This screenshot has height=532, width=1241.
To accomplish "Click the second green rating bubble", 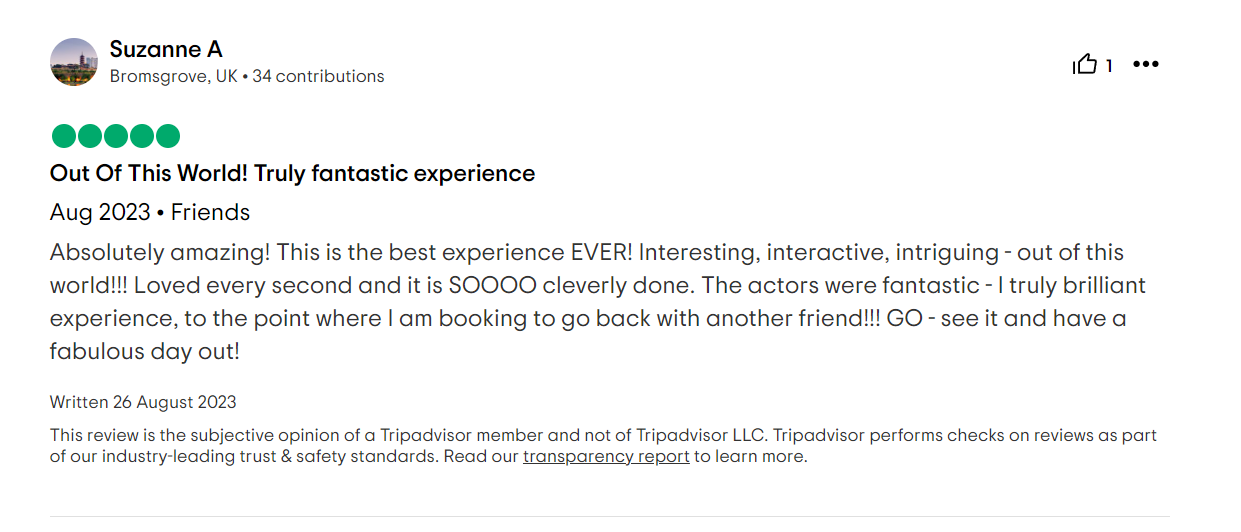I will coord(90,136).
